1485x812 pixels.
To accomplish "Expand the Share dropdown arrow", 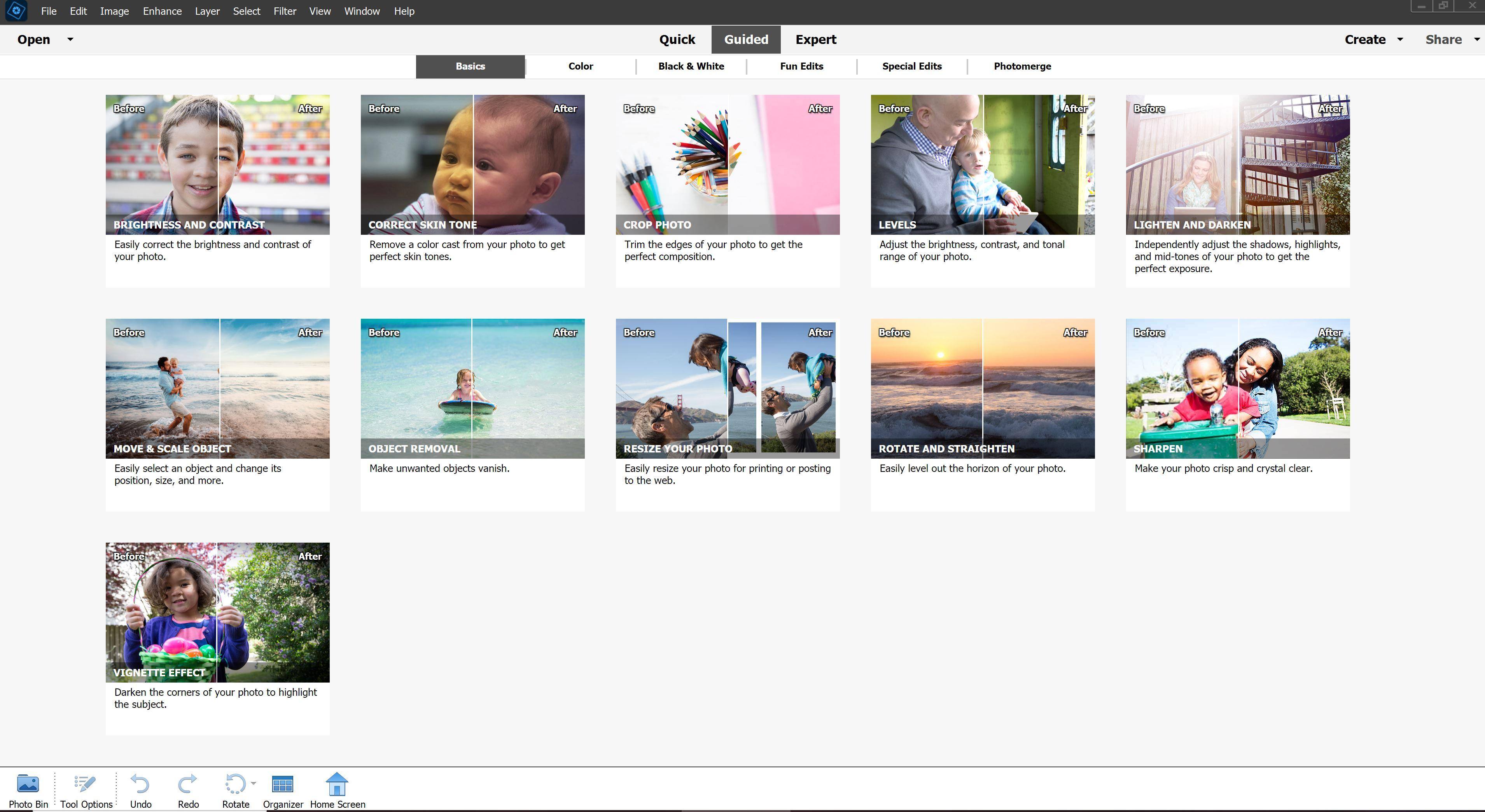I will tap(1476, 39).
